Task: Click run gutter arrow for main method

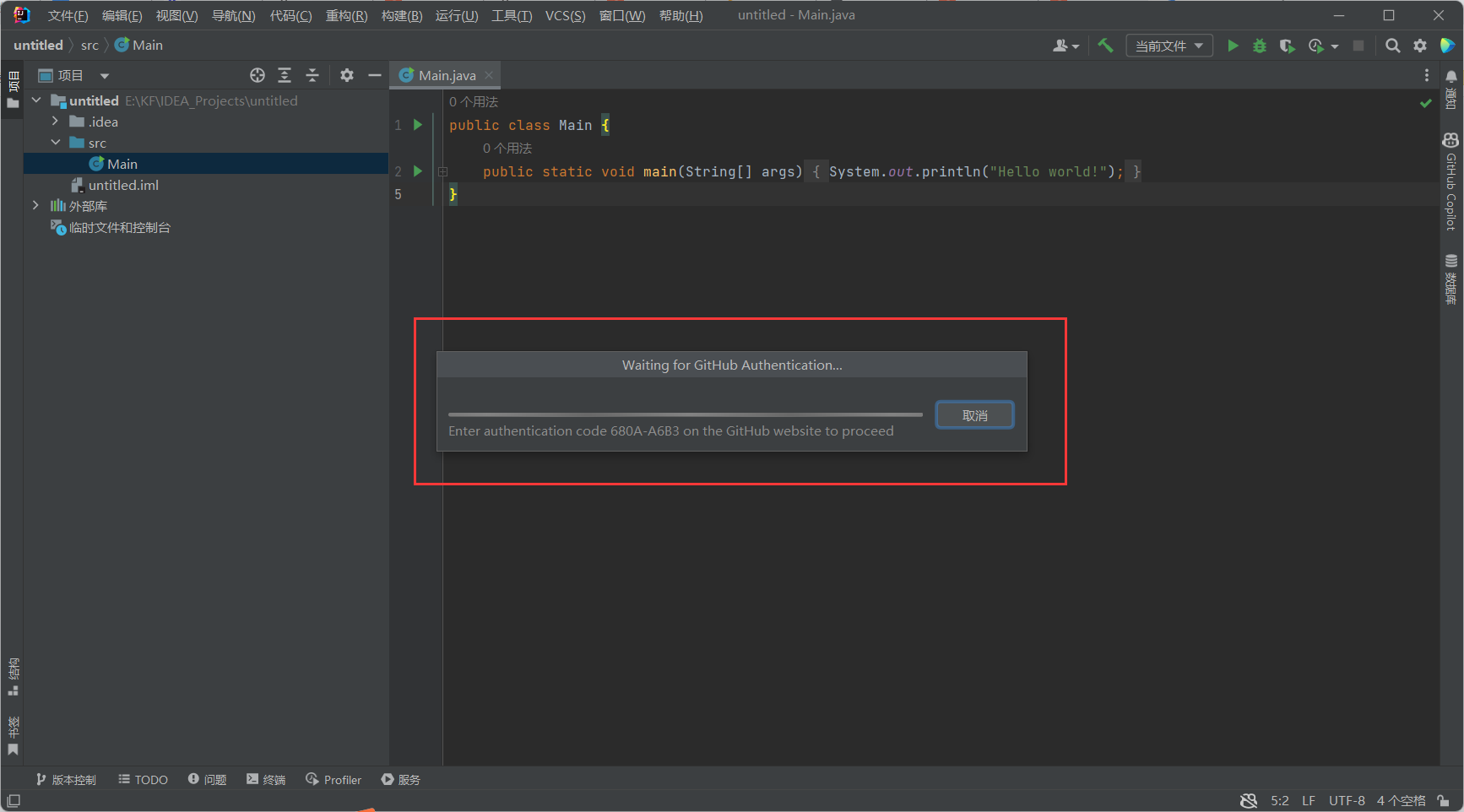Action: point(418,171)
